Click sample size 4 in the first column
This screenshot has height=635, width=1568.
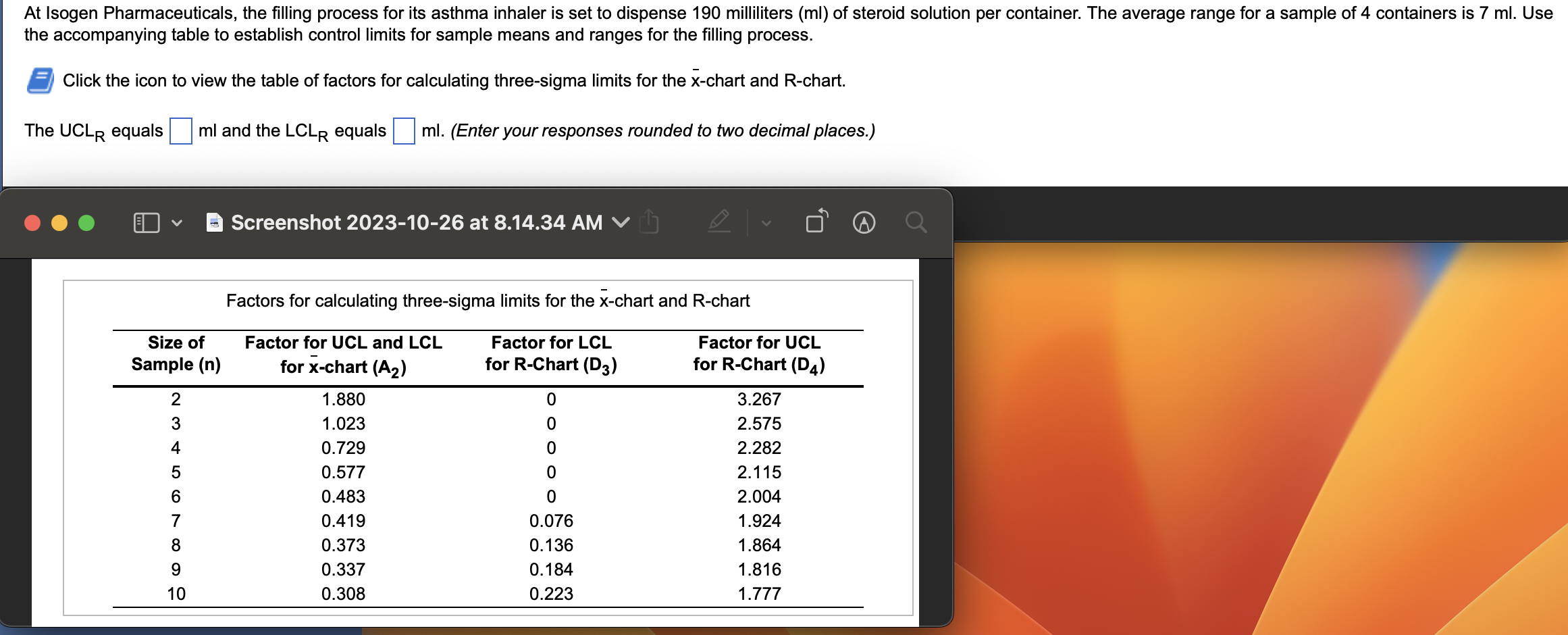tap(176, 448)
